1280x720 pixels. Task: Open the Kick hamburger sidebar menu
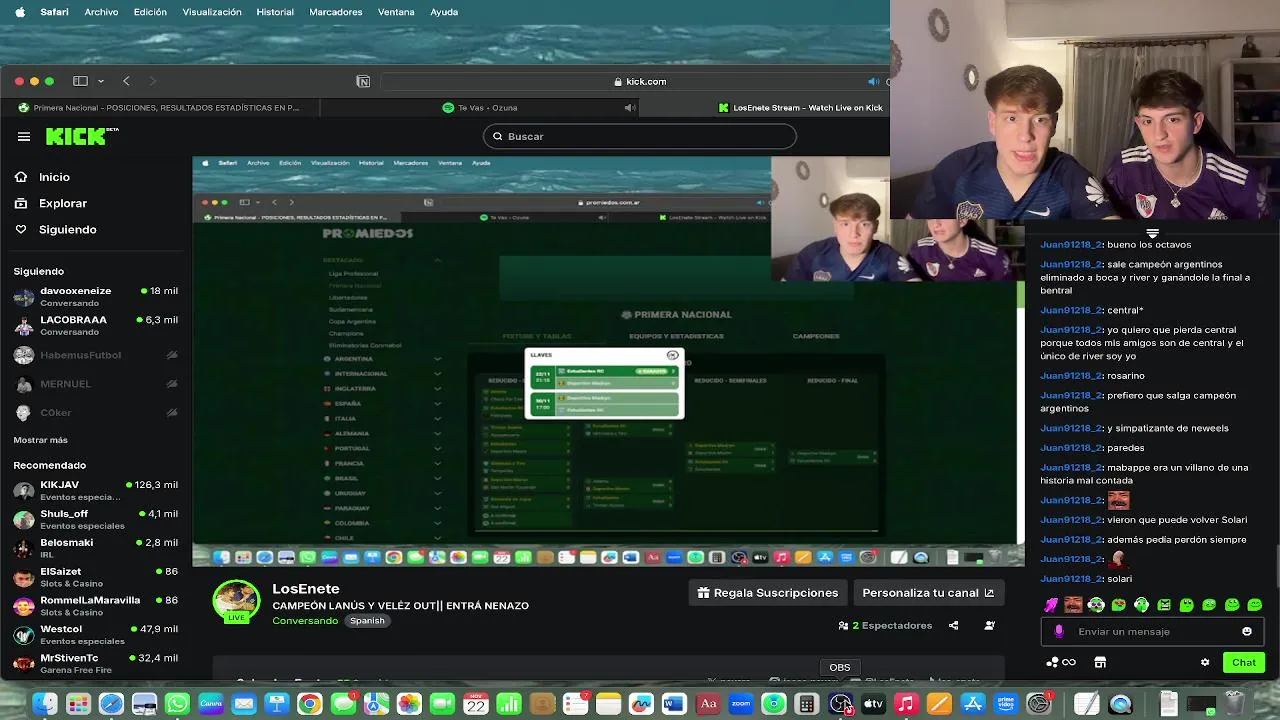[24, 137]
